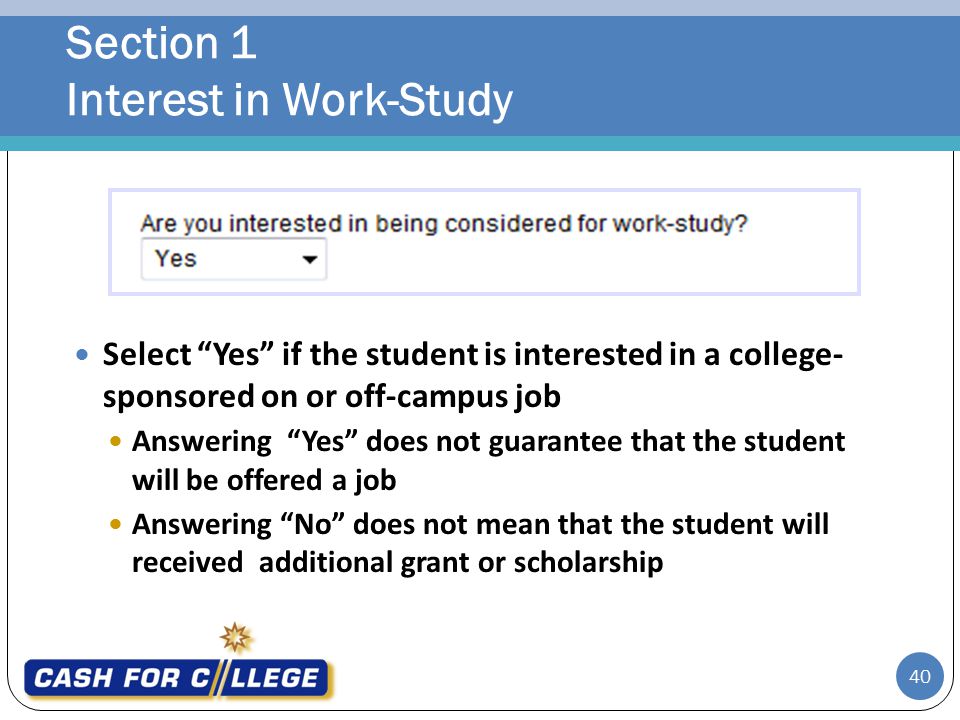Click the orange bullet before Answering Yes

coord(115,441)
